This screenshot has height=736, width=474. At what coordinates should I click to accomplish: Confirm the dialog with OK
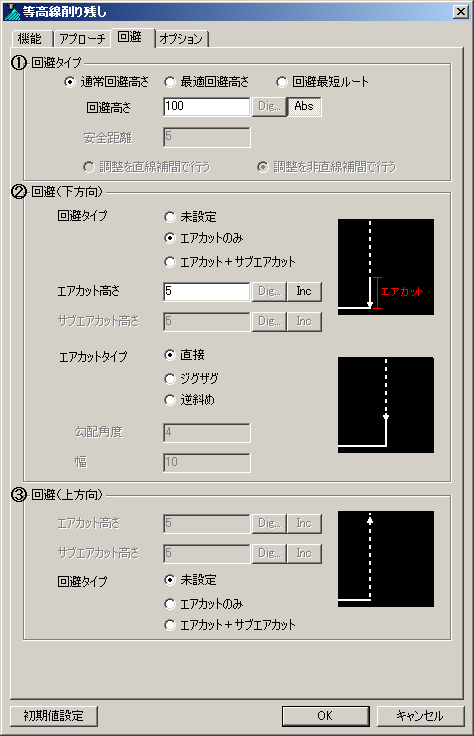tap(326, 716)
